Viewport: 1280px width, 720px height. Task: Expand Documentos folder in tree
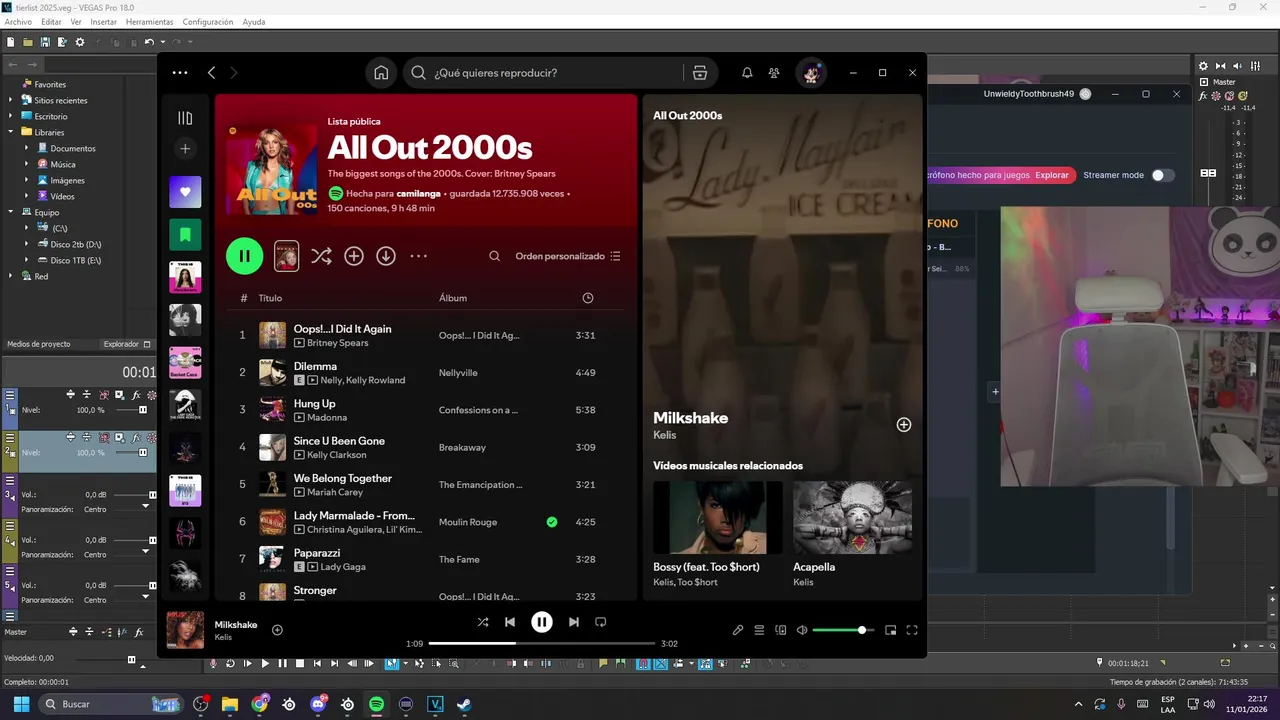tap(27, 148)
